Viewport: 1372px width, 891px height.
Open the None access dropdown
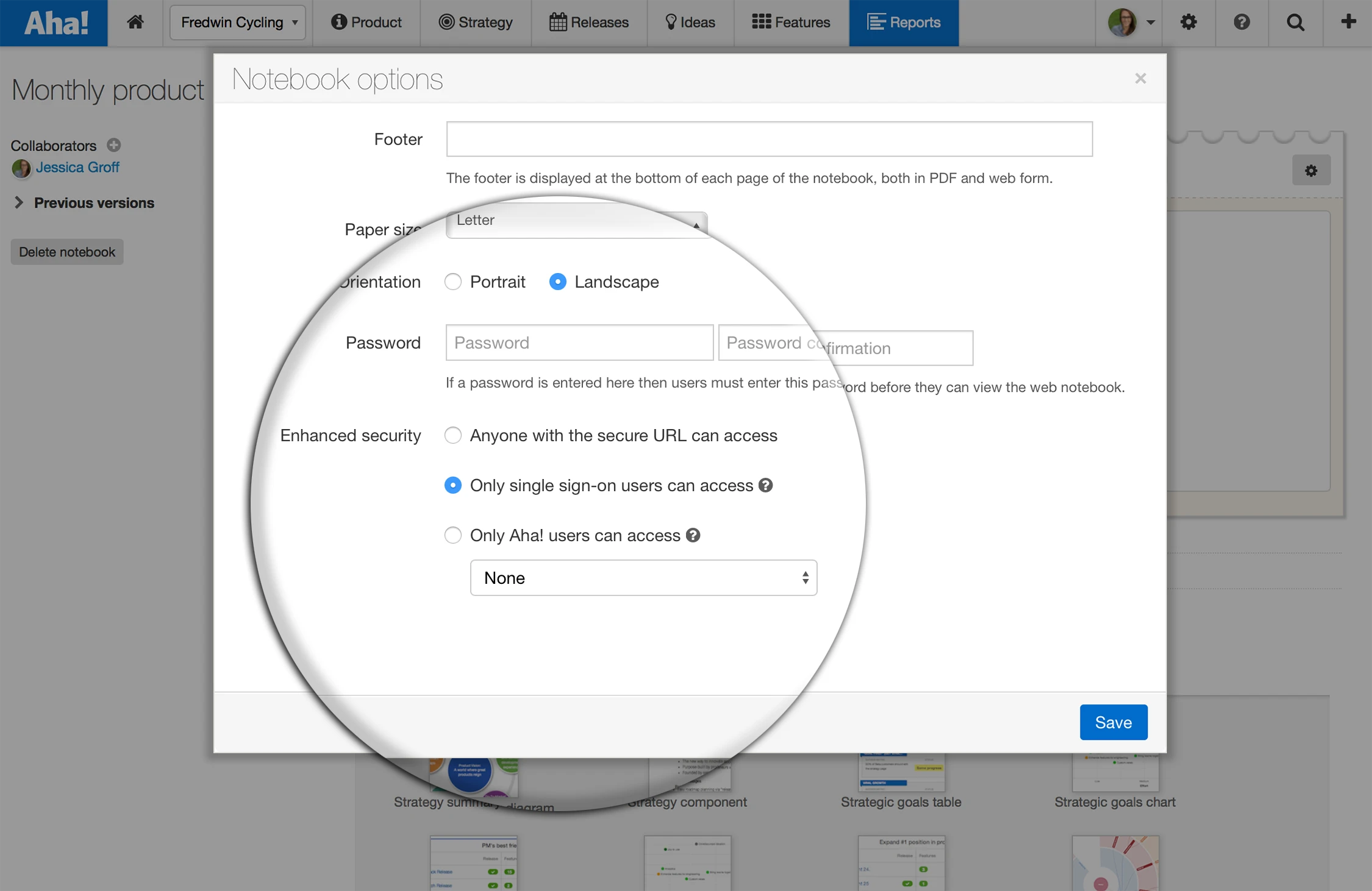point(643,578)
